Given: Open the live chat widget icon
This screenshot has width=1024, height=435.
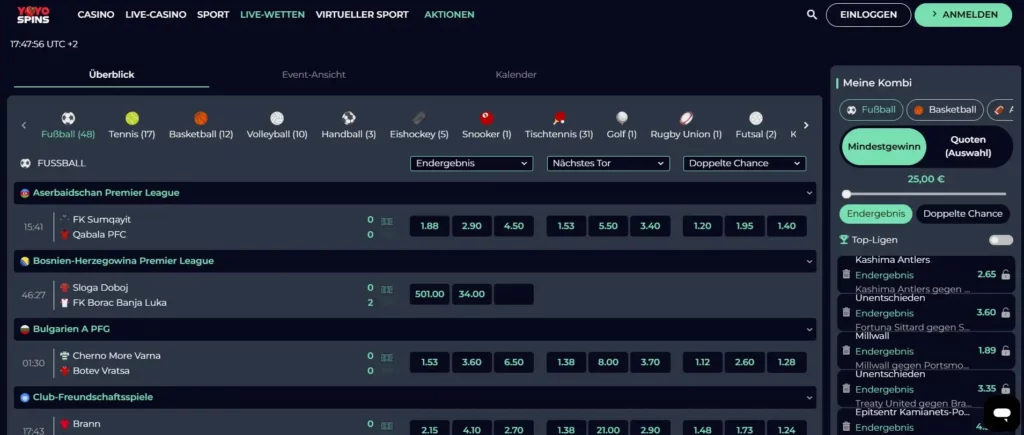Looking at the screenshot, I should coord(1000,413).
